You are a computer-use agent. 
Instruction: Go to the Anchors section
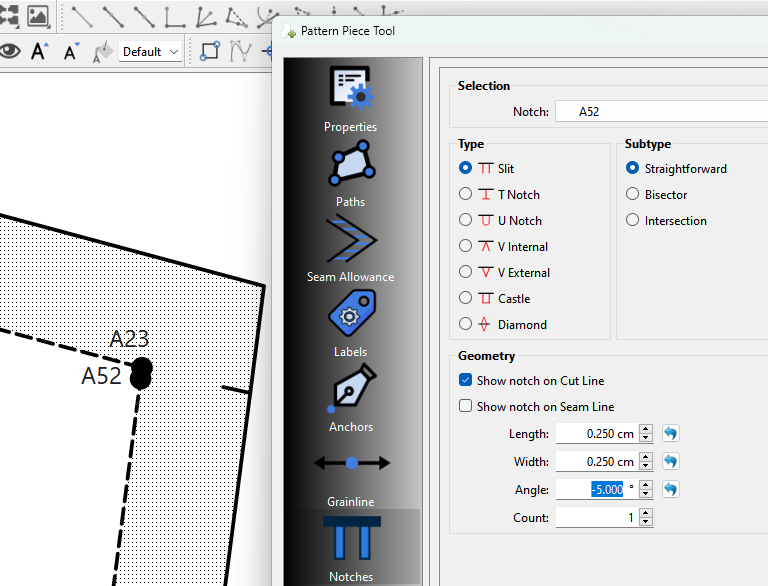click(x=350, y=398)
